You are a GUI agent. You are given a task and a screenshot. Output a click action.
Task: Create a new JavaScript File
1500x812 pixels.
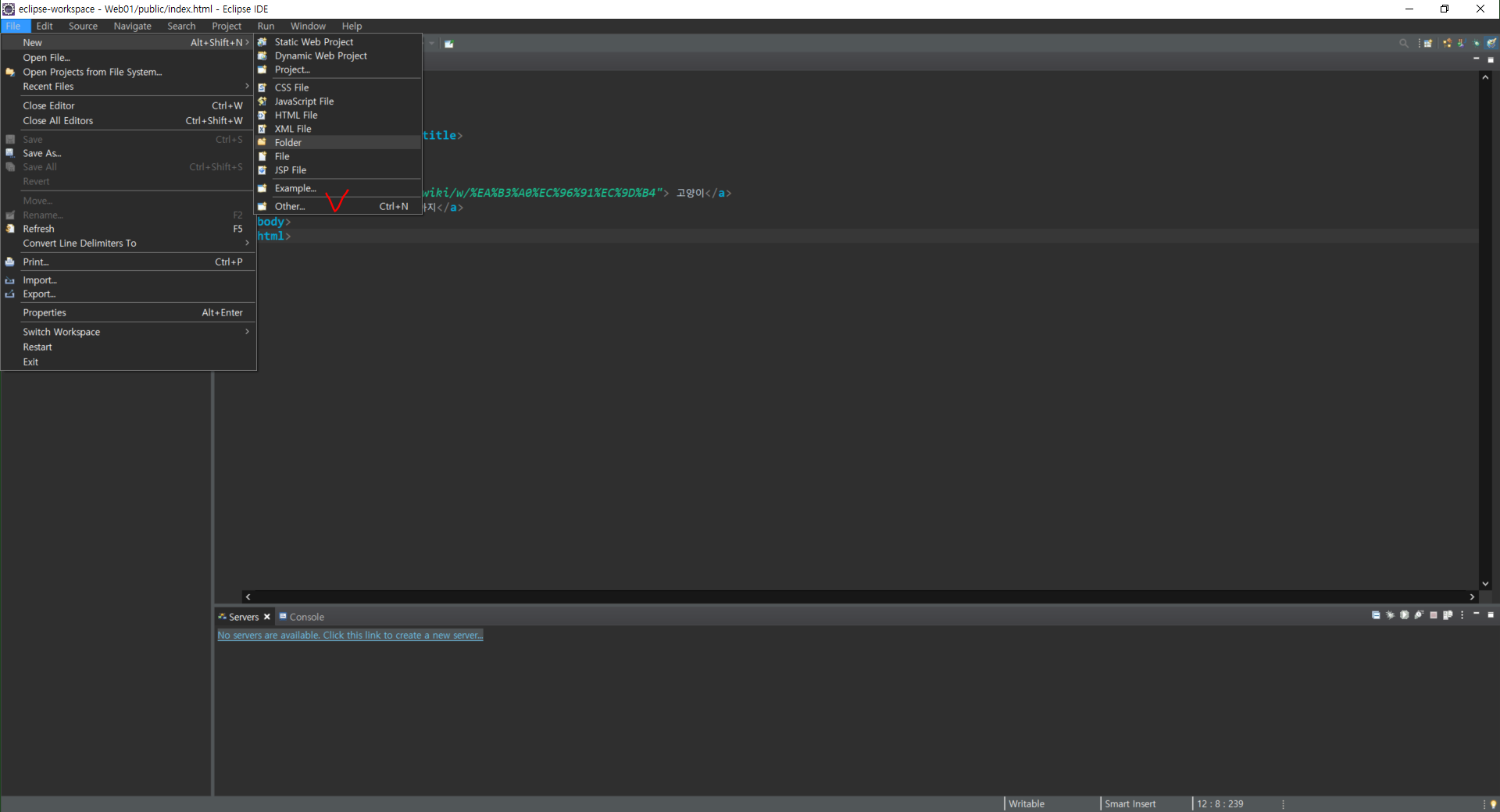click(338, 101)
